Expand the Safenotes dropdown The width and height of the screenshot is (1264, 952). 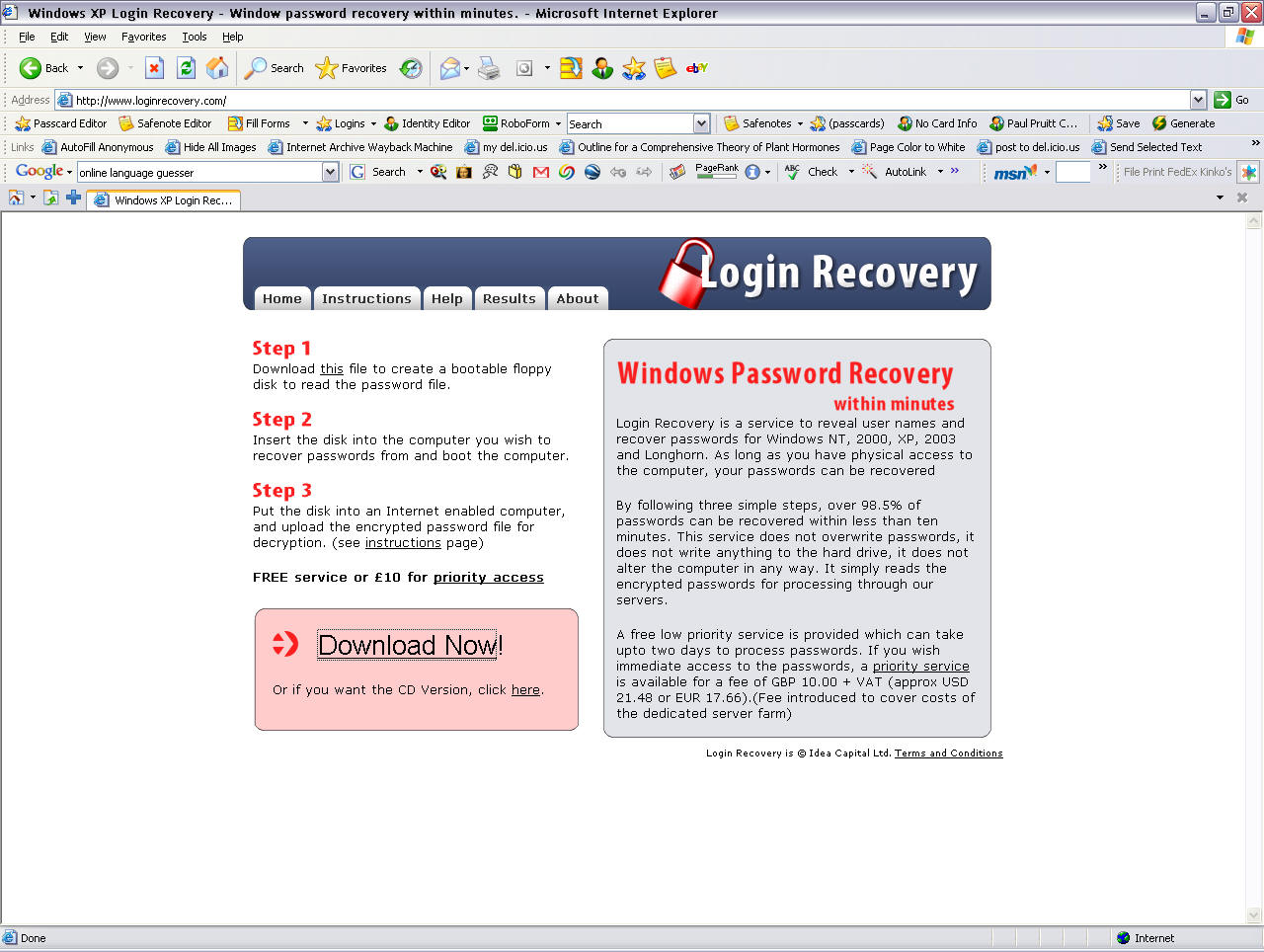coord(800,123)
